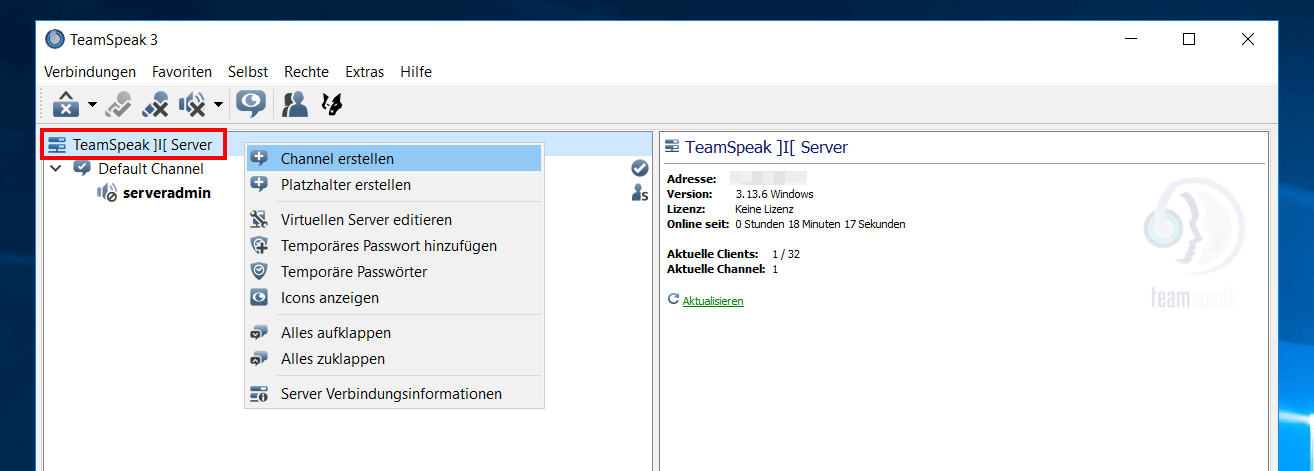Screen dimensions: 1314x471
Task: Select Virtuellen Server editieren
Action: 366,219
